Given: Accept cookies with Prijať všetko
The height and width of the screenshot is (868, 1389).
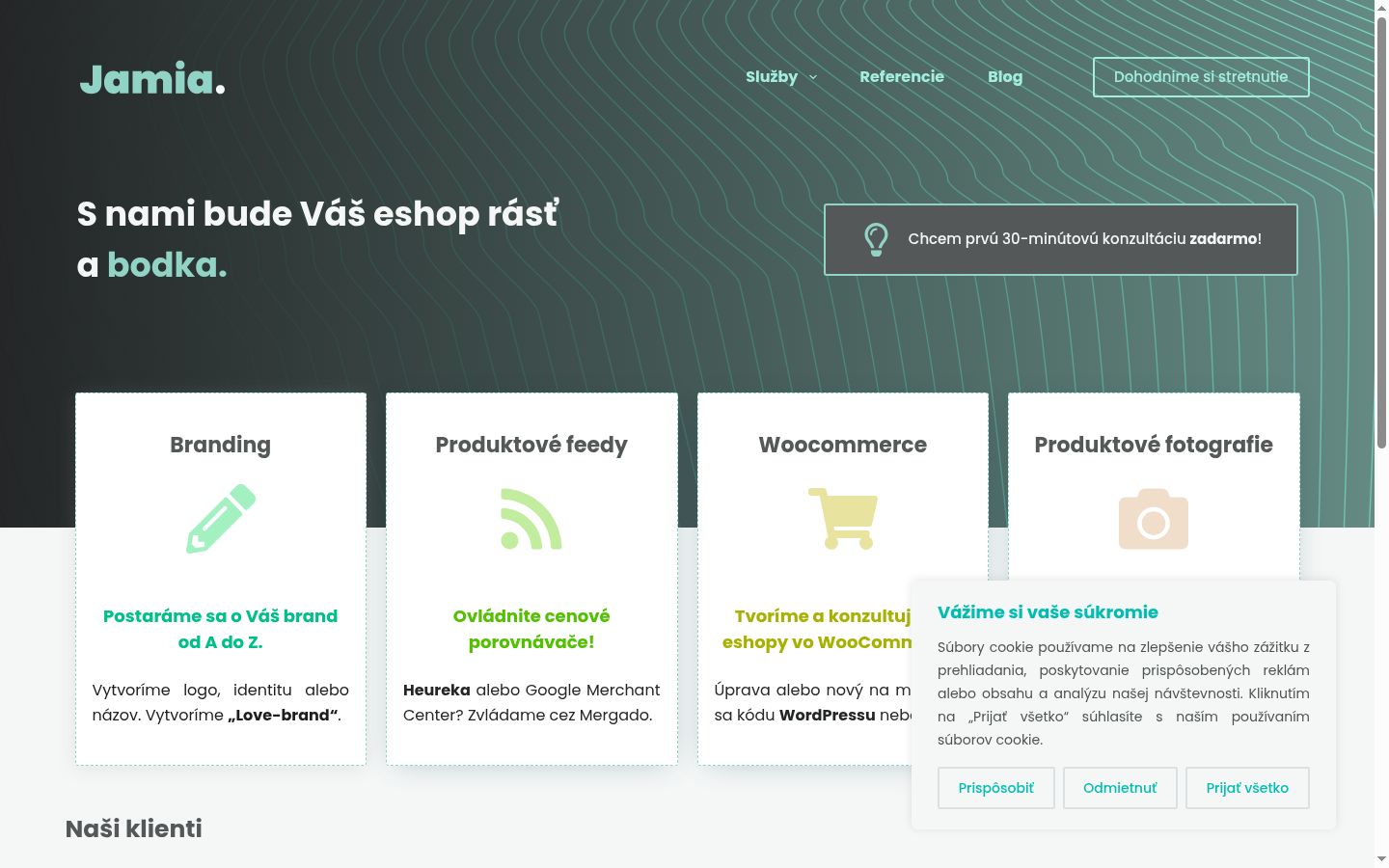Looking at the screenshot, I should [1247, 788].
